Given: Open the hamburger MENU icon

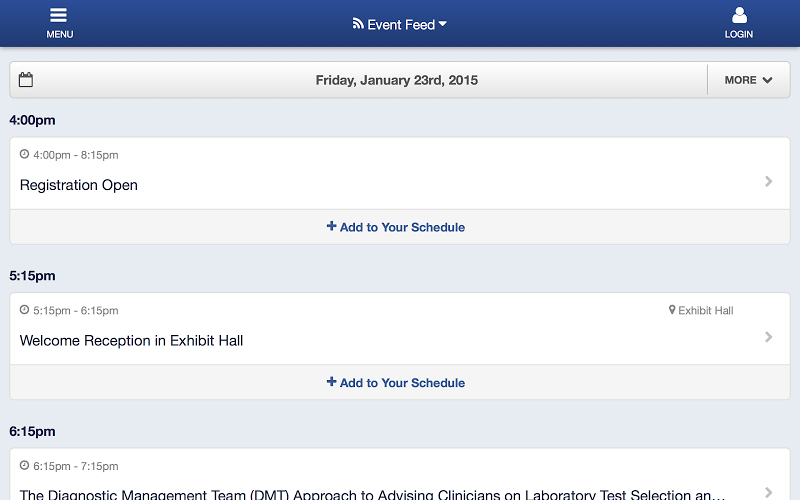Looking at the screenshot, I should click(59, 15).
